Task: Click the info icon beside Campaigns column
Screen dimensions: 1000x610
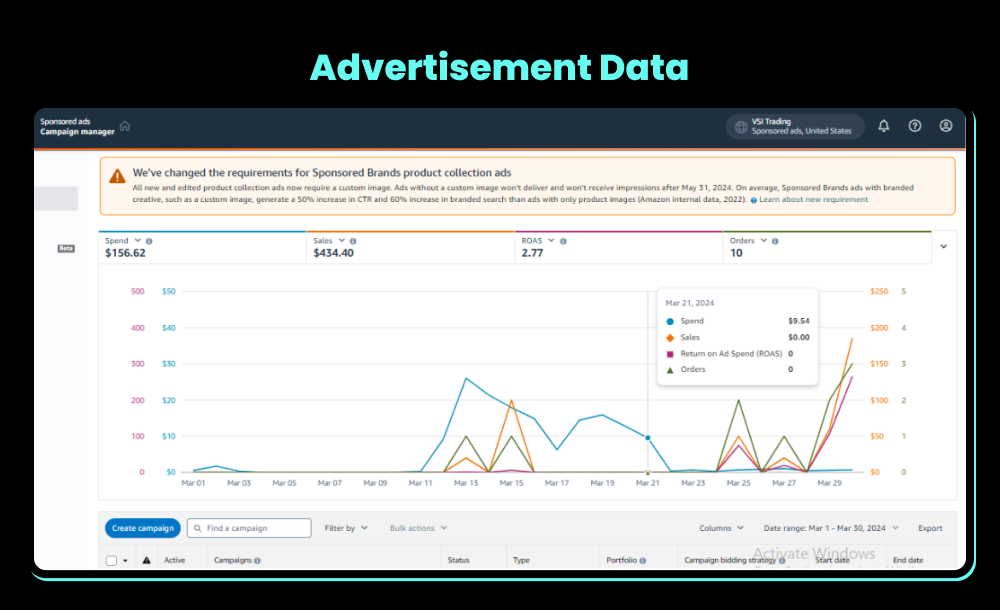Action: tap(258, 561)
